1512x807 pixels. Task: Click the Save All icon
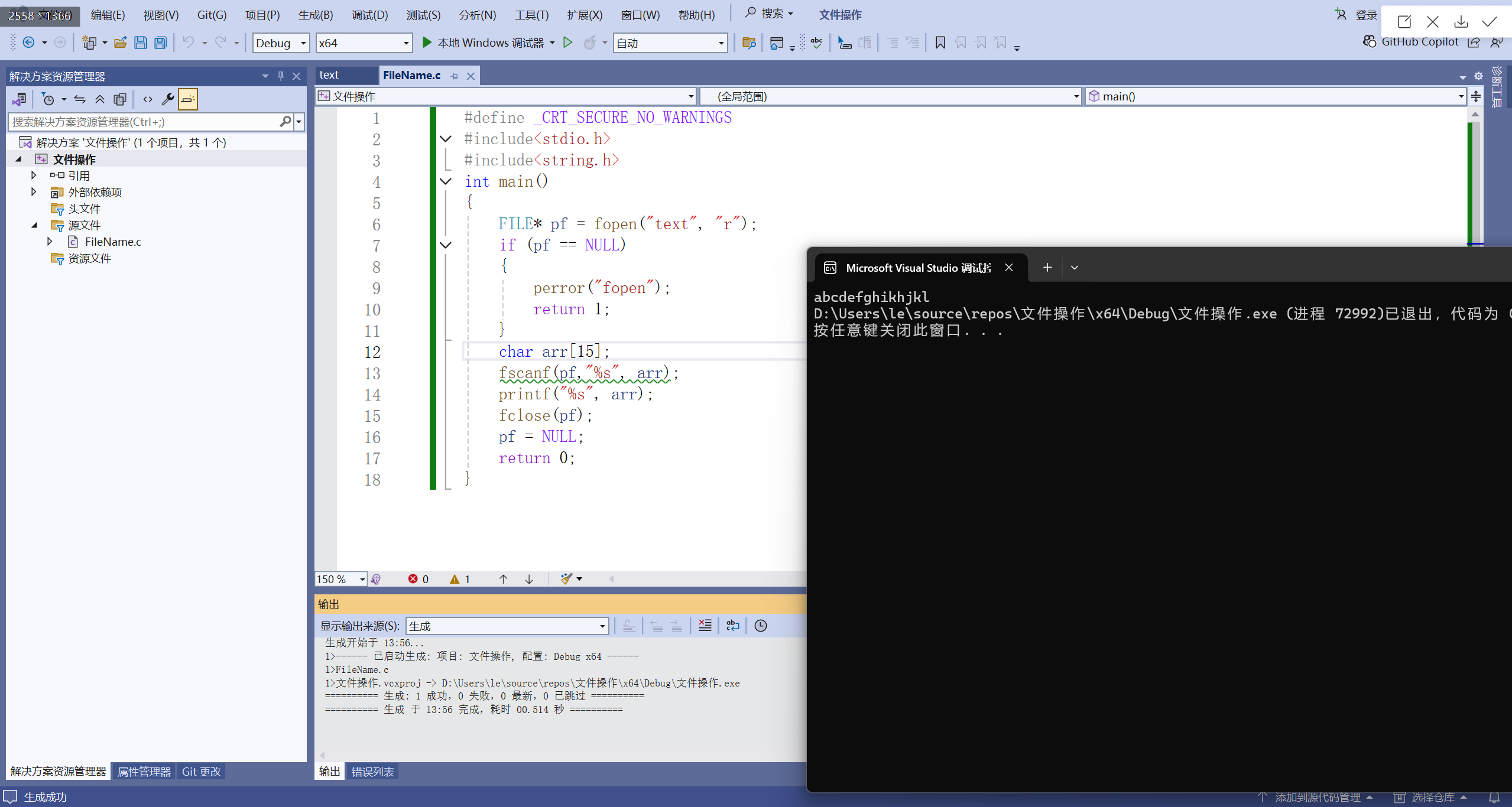[x=160, y=43]
